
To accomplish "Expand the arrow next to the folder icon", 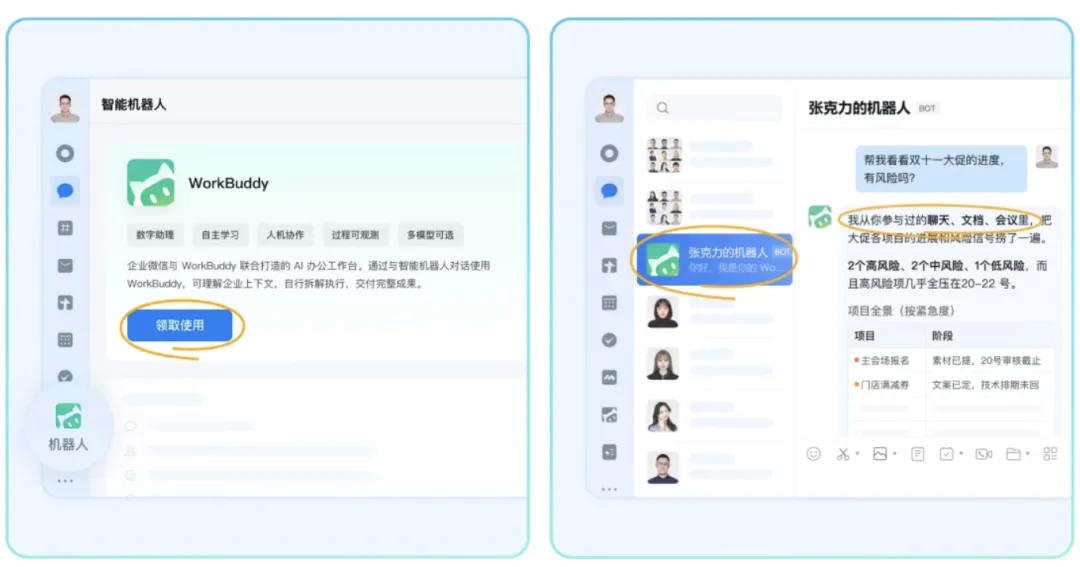I will pyautogui.click(x=1028, y=454).
